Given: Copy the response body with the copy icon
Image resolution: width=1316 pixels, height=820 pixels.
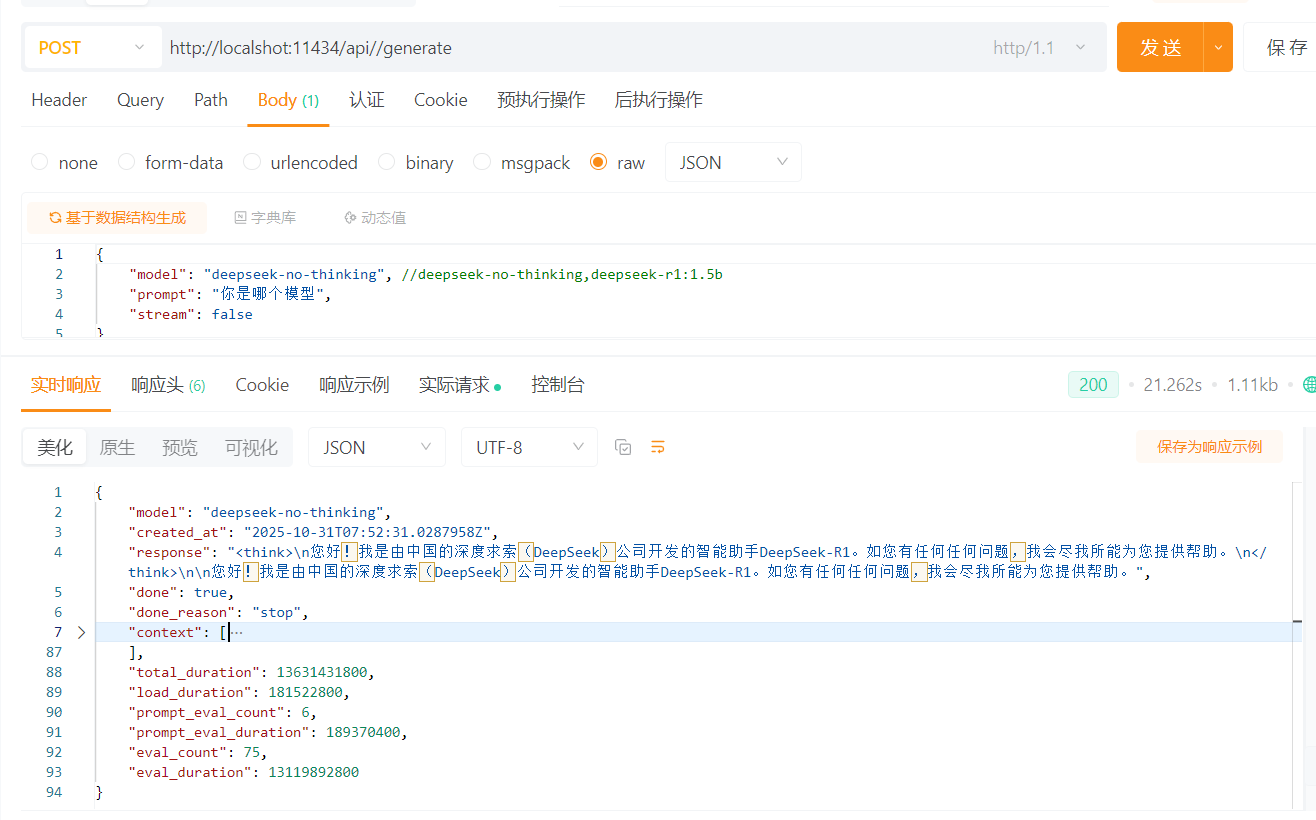Looking at the screenshot, I should pos(623,447).
